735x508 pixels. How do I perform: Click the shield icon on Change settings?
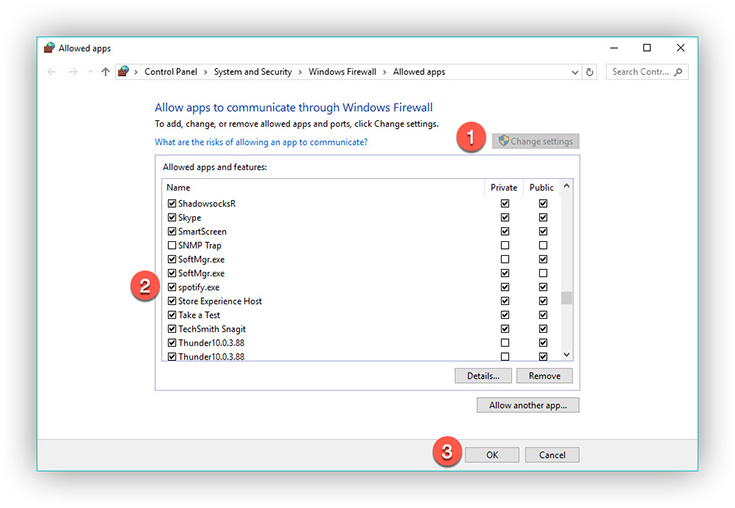click(503, 141)
